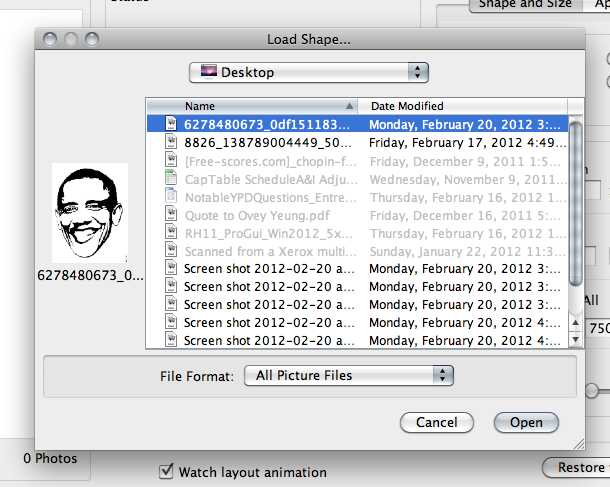Click spreadsheet icon beside CapTable ScheduleA&I
Image resolution: width=610 pixels, height=487 pixels.
click(171, 178)
